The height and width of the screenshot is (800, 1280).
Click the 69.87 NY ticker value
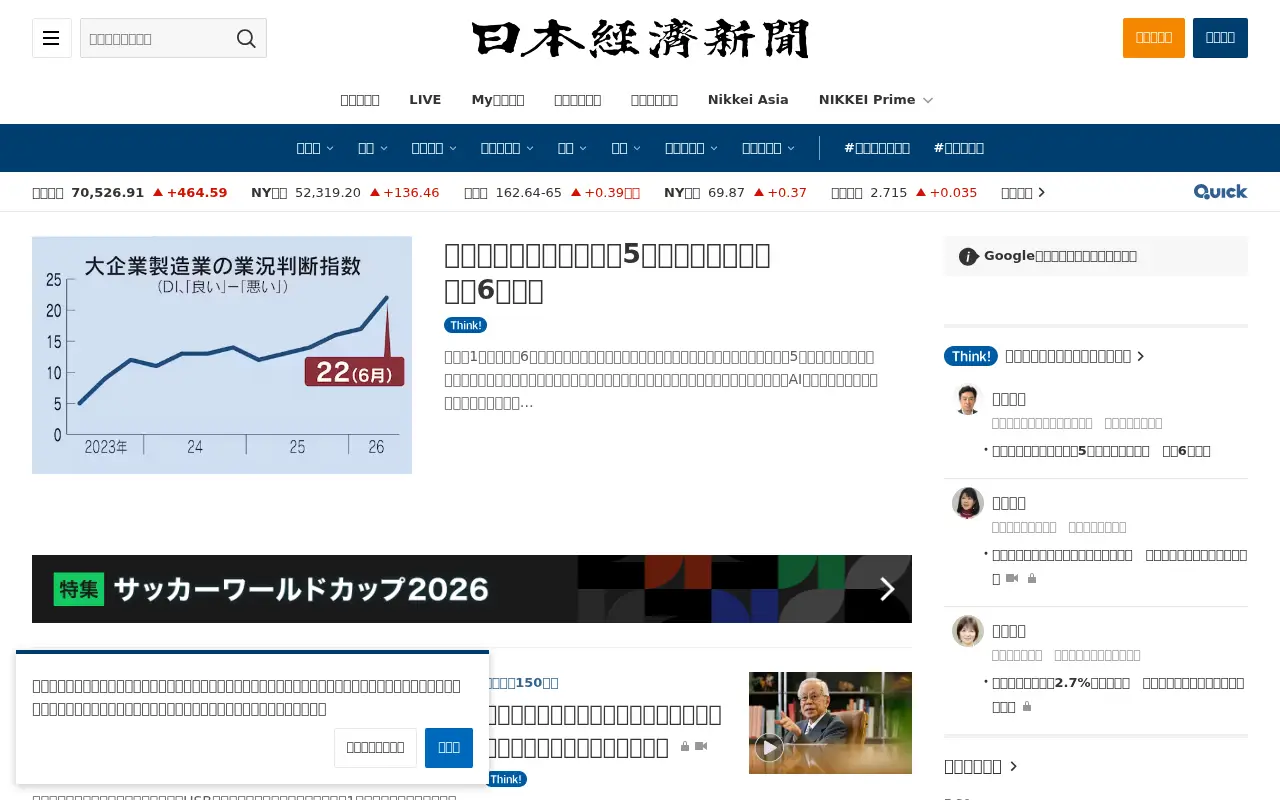click(726, 193)
